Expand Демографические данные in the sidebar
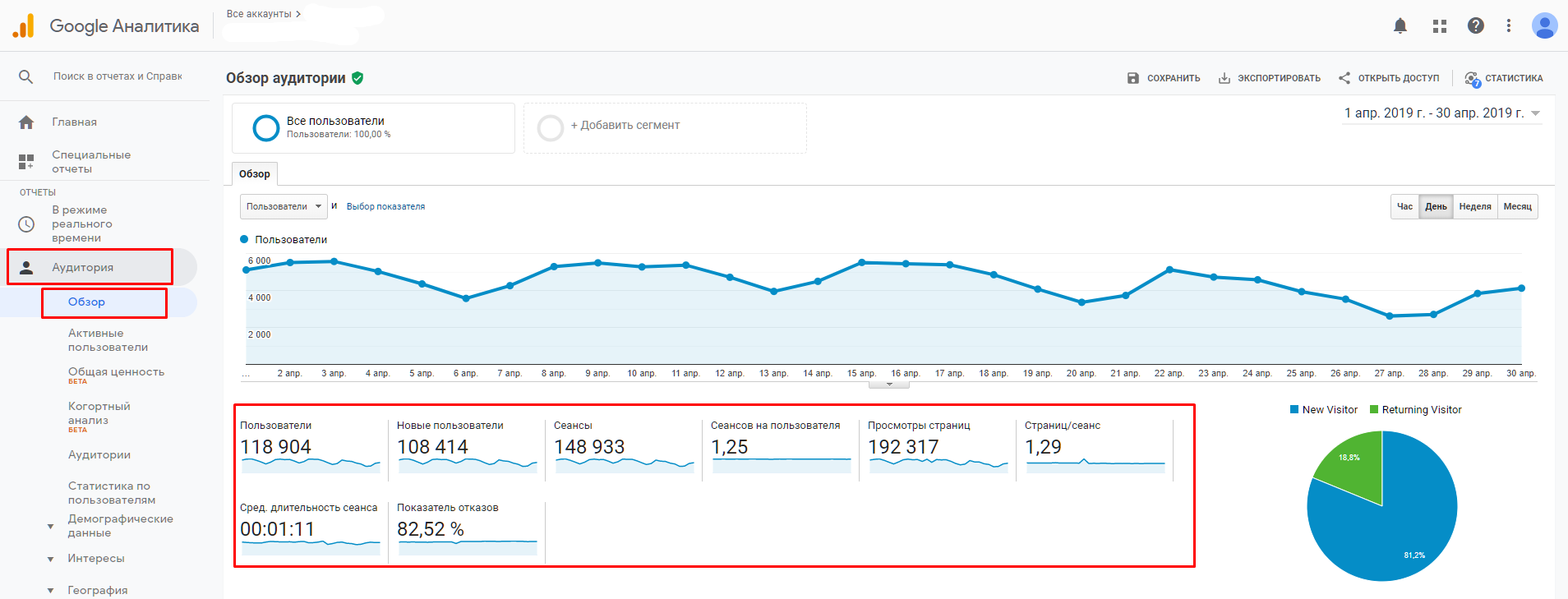This screenshot has height=599, width=1568. 51,526
